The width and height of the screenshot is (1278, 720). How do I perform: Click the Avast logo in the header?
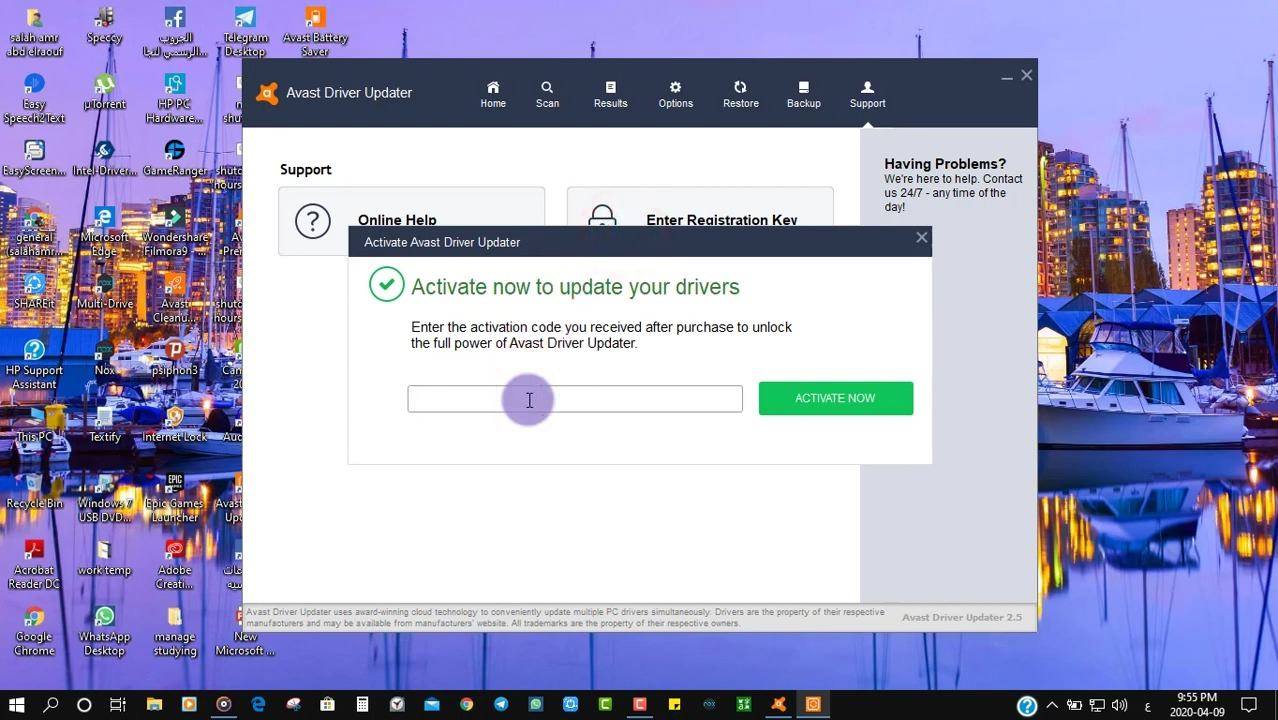click(267, 93)
